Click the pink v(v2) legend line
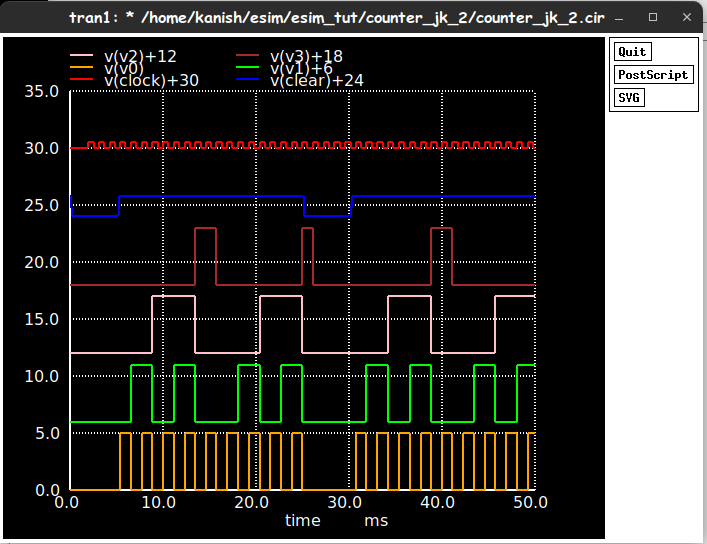 [82, 55]
